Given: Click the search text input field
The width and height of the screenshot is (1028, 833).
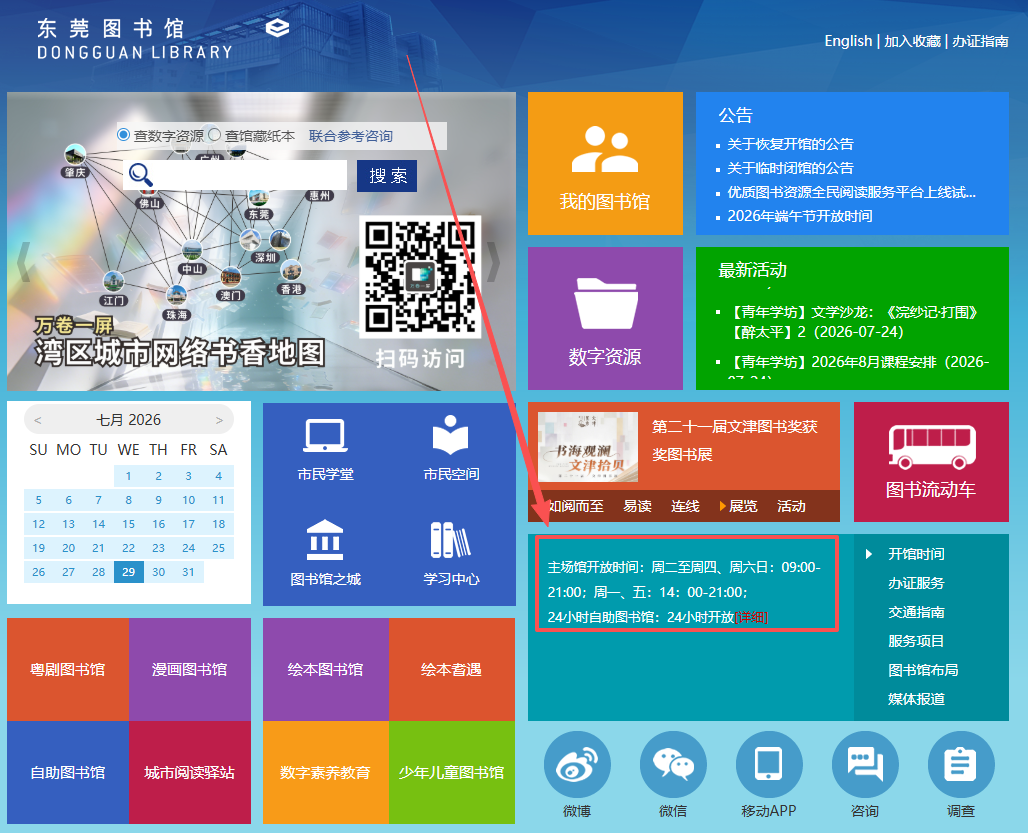Looking at the screenshot, I should [x=235, y=175].
